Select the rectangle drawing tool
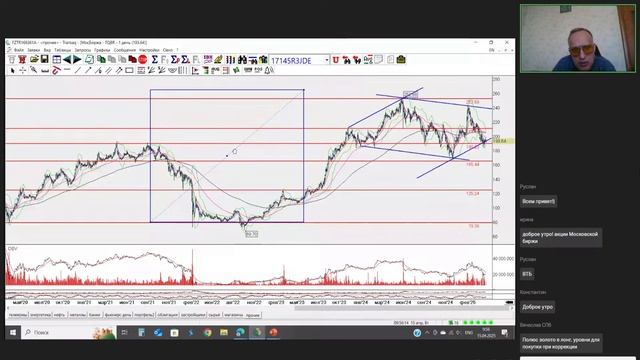Viewport: 640px width, 360px height. [129, 71]
